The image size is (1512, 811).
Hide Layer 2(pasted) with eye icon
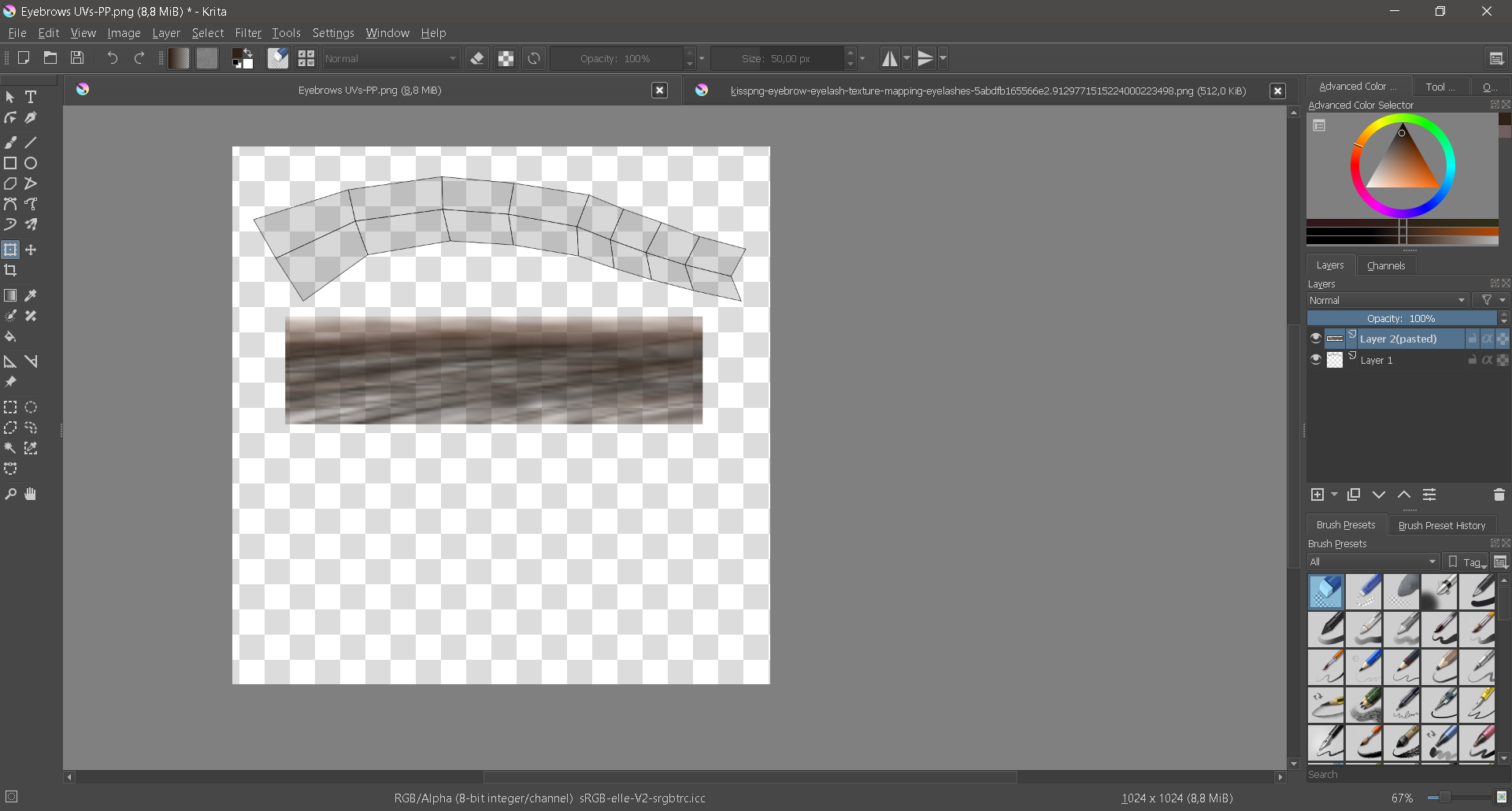point(1315,339)
